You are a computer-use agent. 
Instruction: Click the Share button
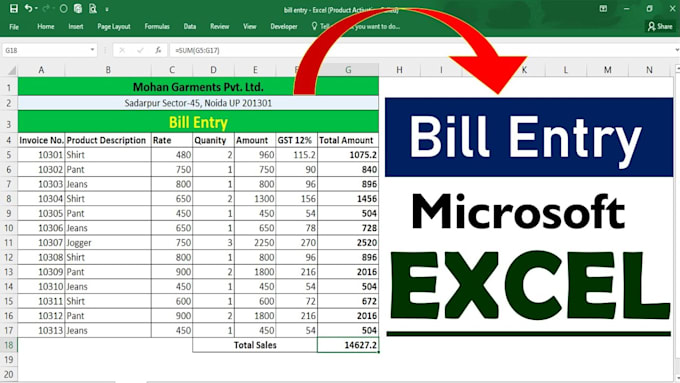click(660, 26)
